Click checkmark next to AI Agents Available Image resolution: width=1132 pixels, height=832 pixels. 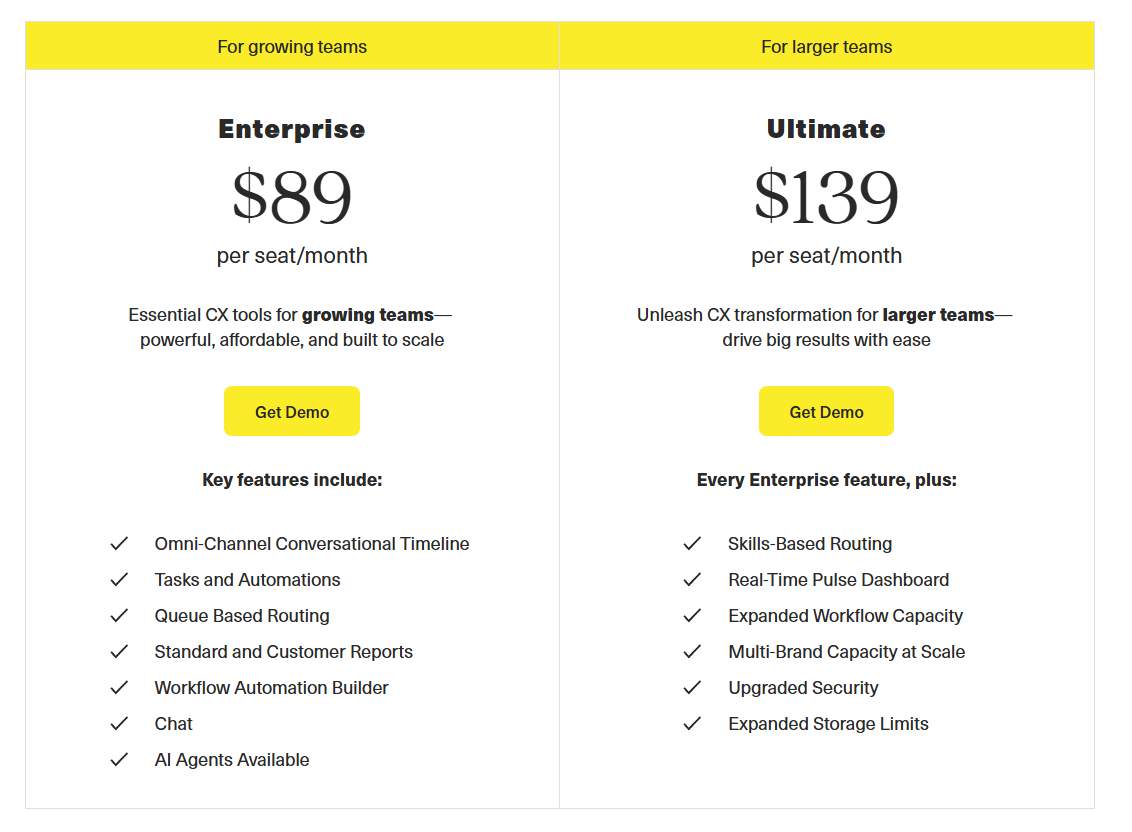119,760
